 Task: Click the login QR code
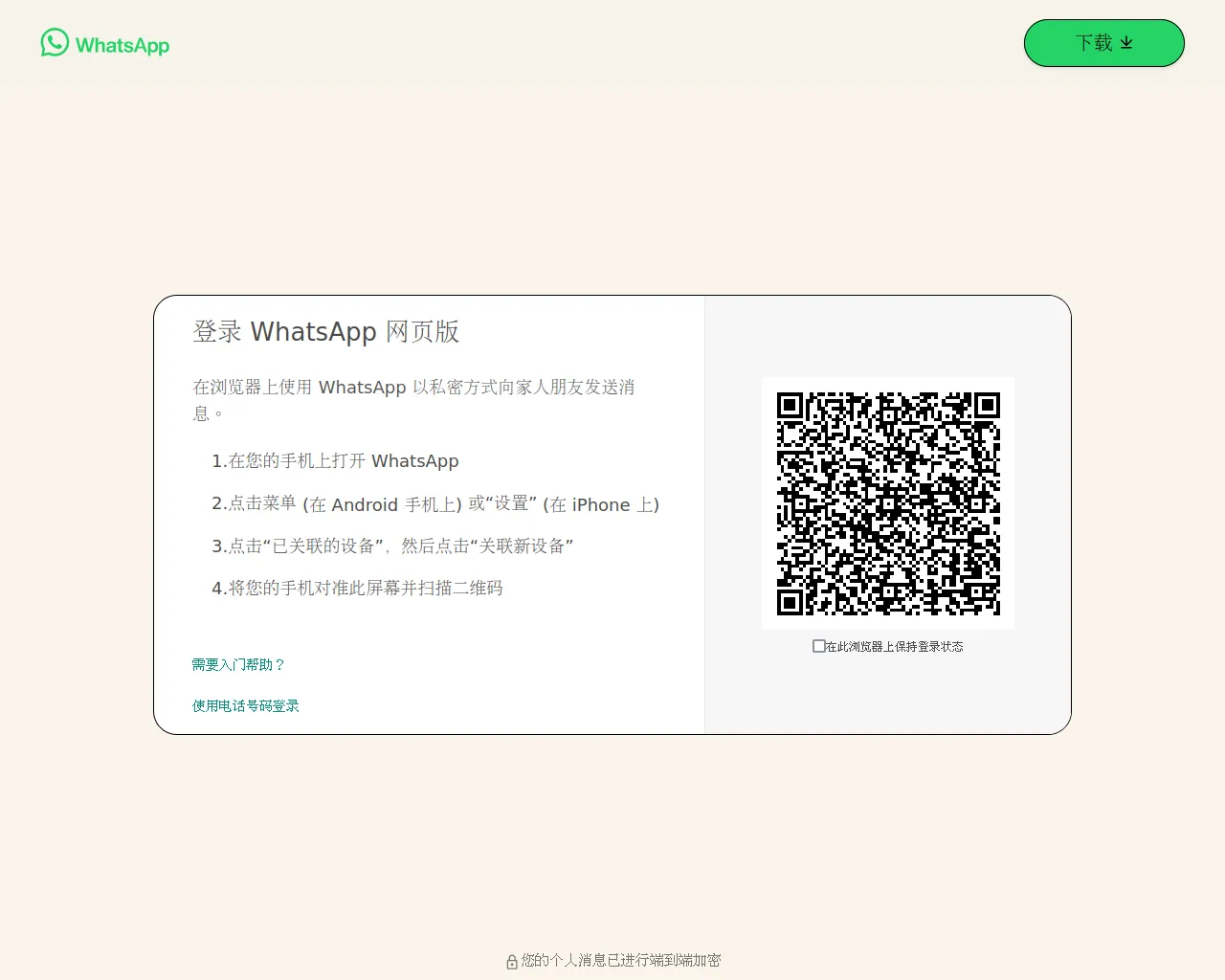point(888,503)
